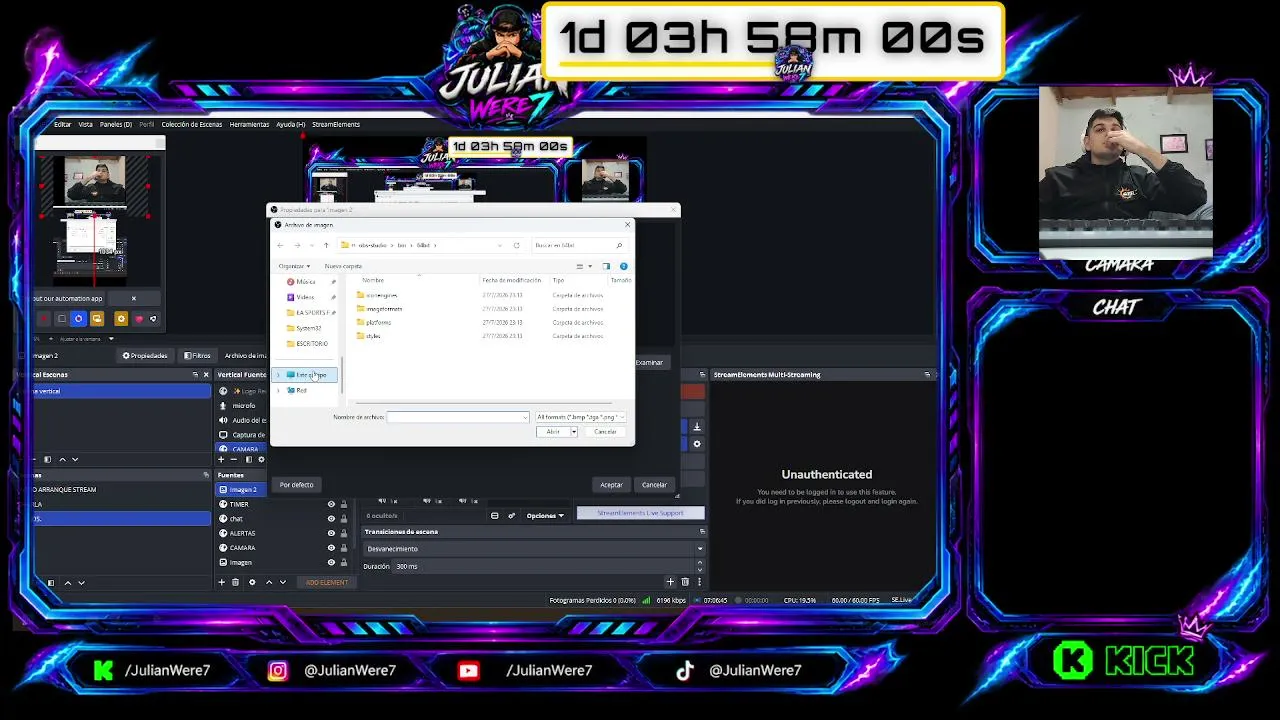Open source properties gear in Fuentes toolbar

point(252,582)
